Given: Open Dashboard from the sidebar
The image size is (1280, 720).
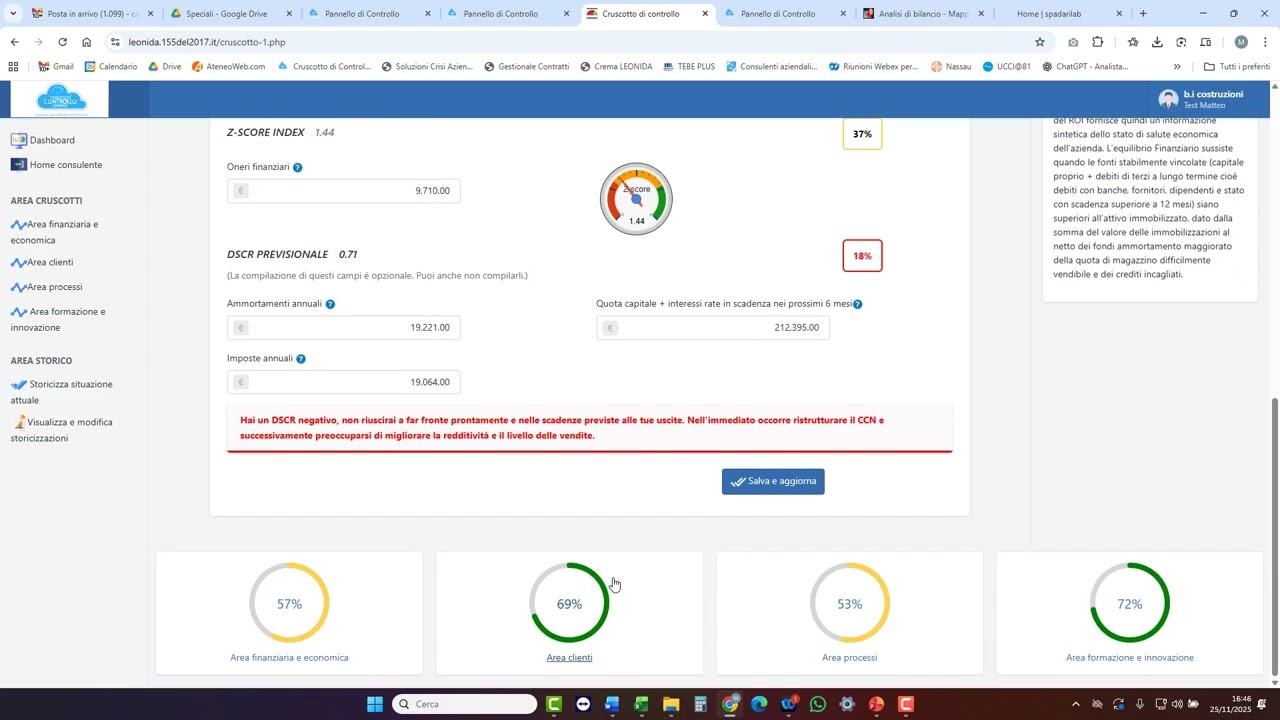Looking at the screenshot, I should pos(51,141).
